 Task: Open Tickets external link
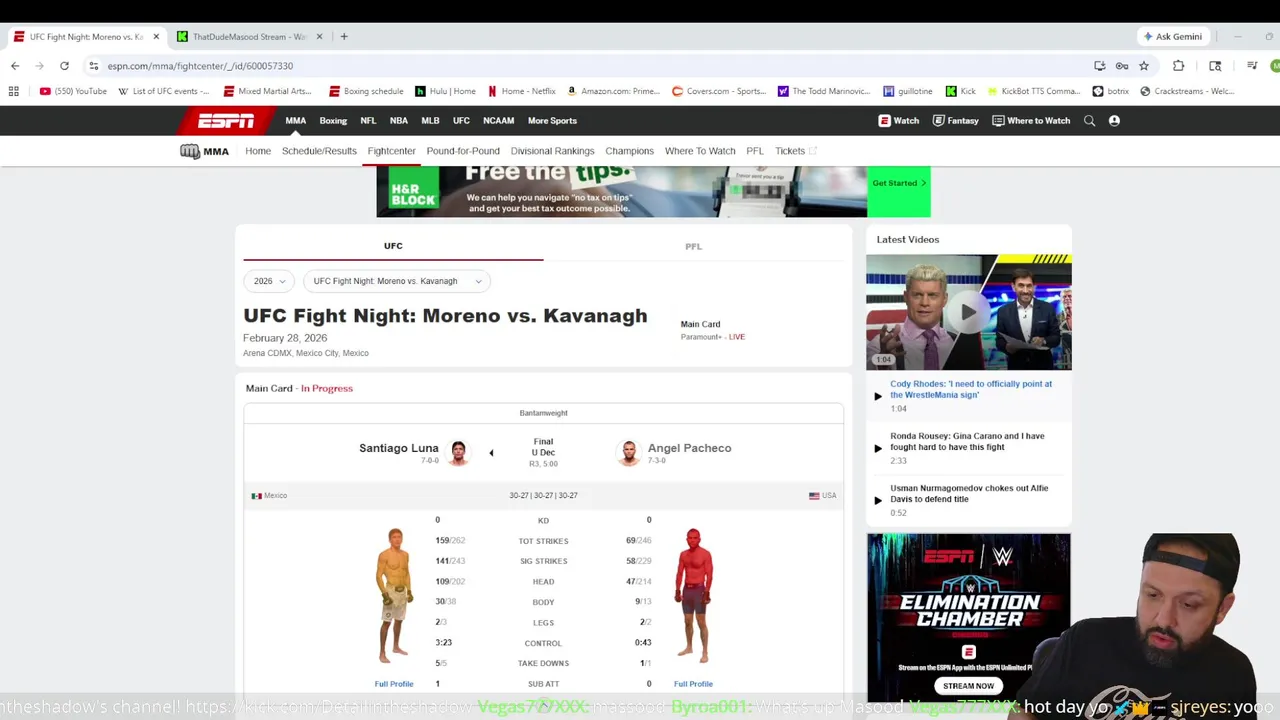(x=795, y=151)
